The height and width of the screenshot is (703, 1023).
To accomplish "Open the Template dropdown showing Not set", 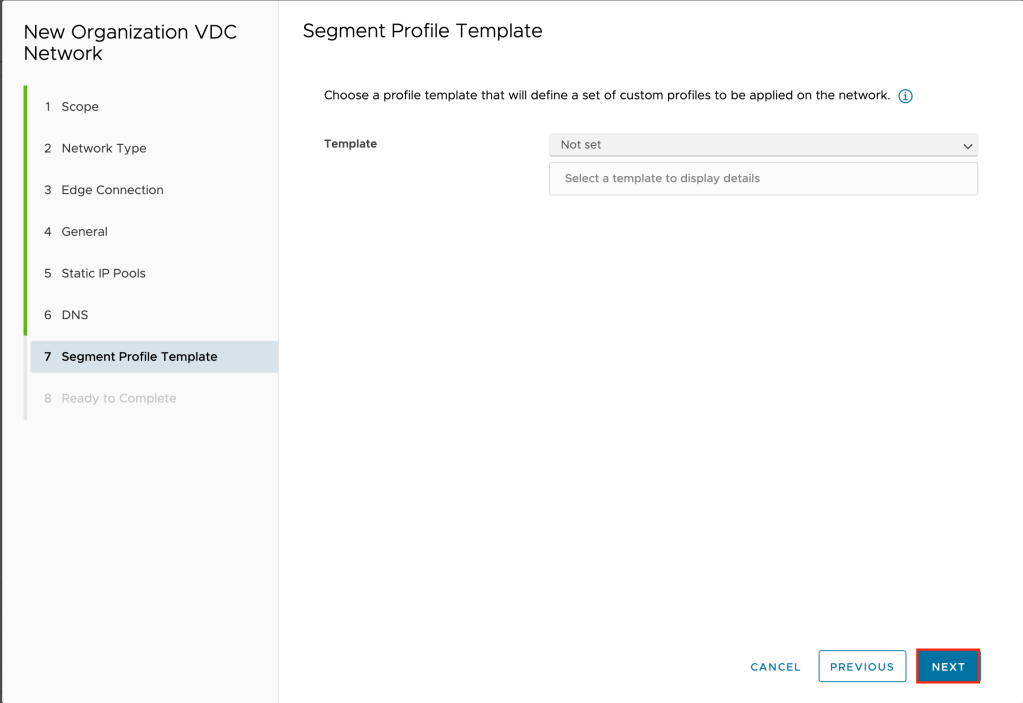I will 750,145.
